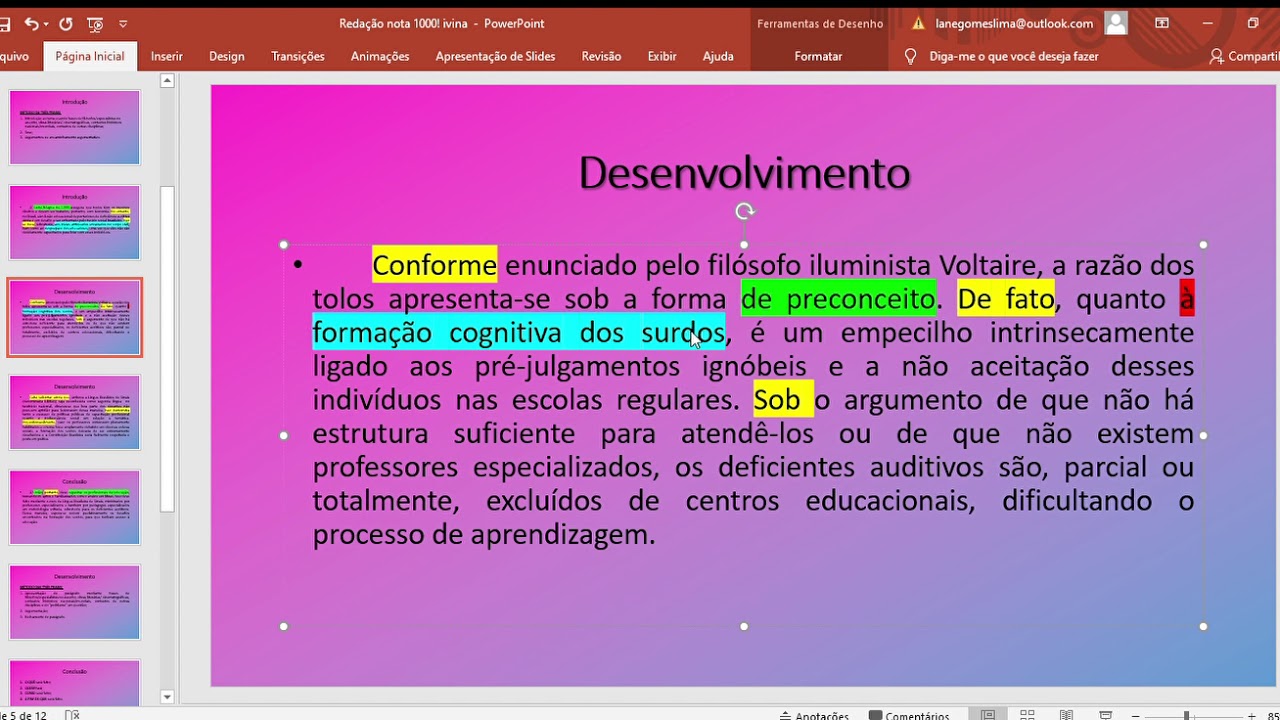Viewport: 1280px width, 720px height.
Task: Start slideshow from beginning via quick access
Action: pyautogui.click(x=96, y=24)
